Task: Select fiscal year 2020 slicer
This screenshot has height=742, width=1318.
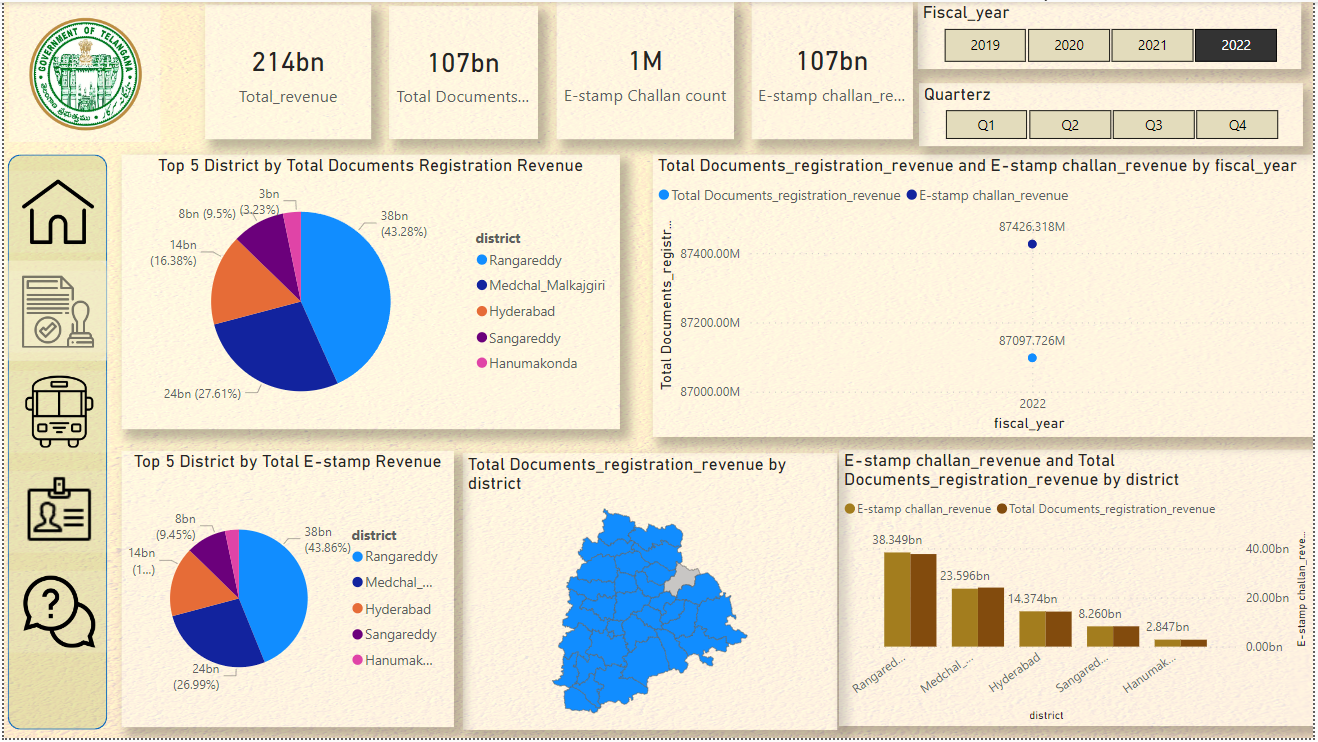Action: tap(1069, 45)
